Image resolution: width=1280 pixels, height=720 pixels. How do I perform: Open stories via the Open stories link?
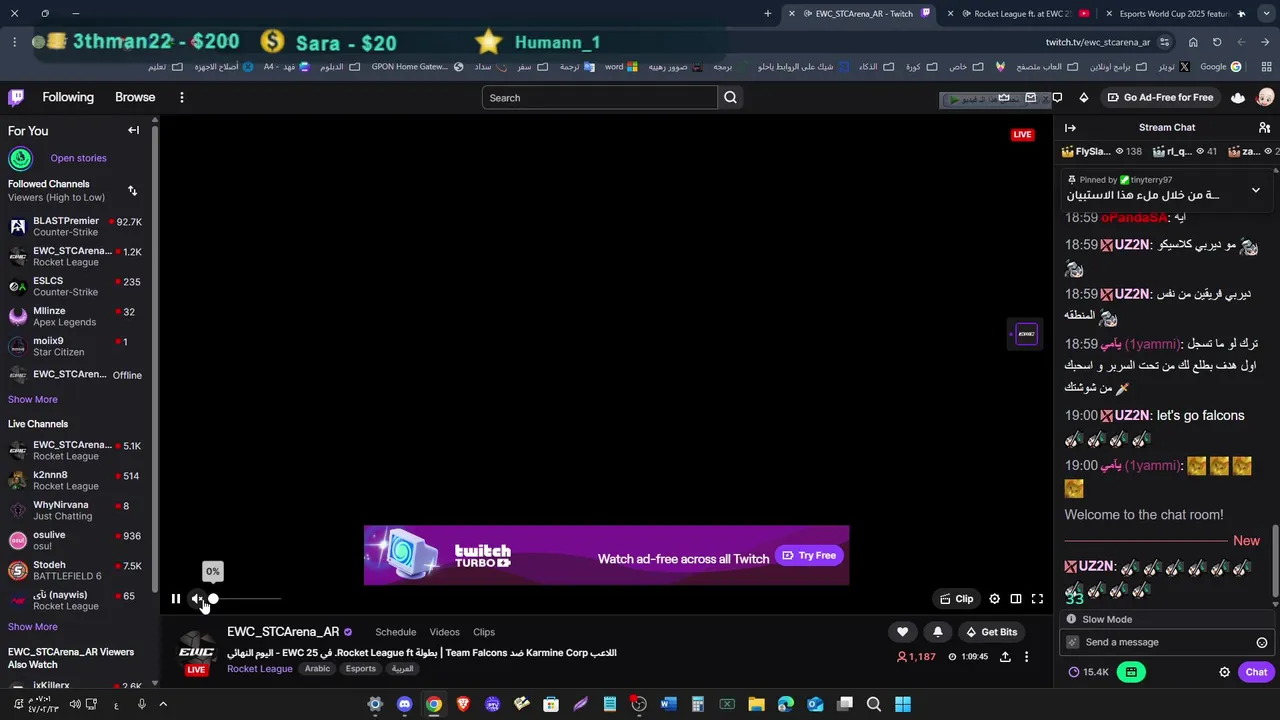coord(78,158)
